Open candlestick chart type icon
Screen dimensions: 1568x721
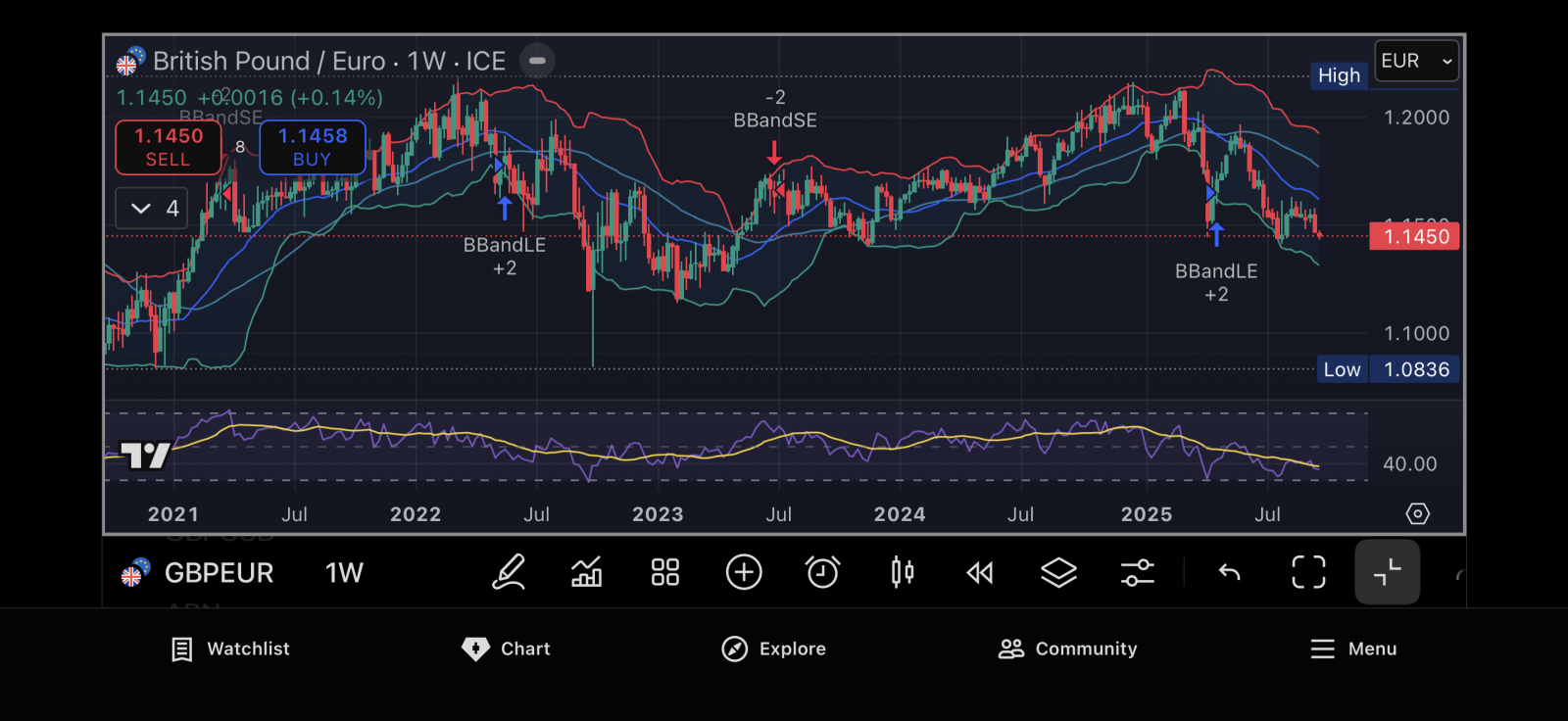point(902,572)
